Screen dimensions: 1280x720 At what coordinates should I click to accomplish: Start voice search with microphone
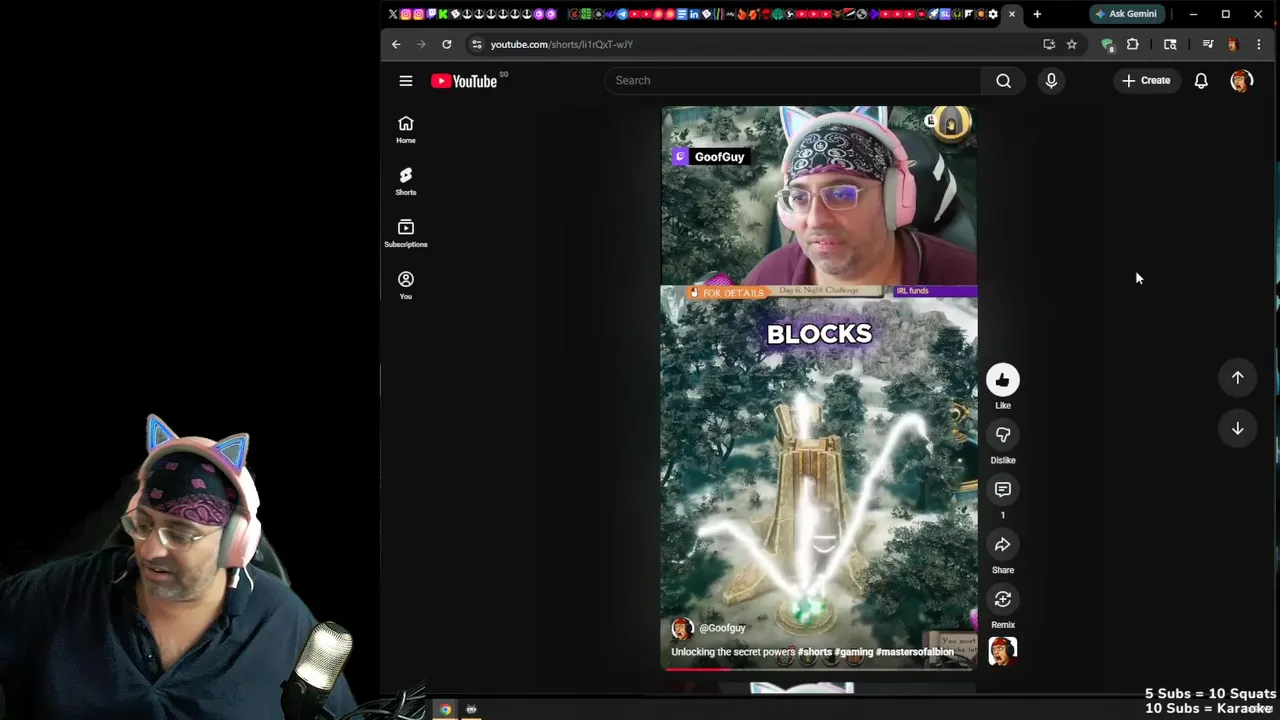tap(1051, 81)
